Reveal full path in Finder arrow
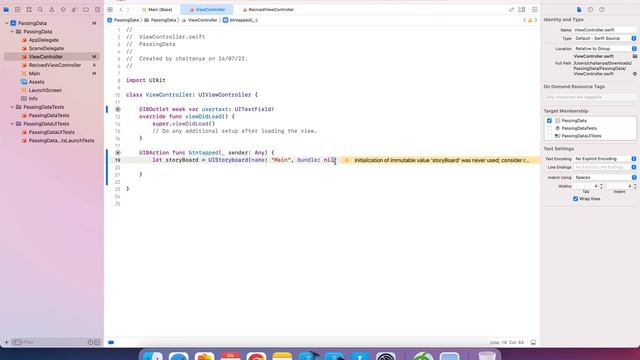 point(635,74)
